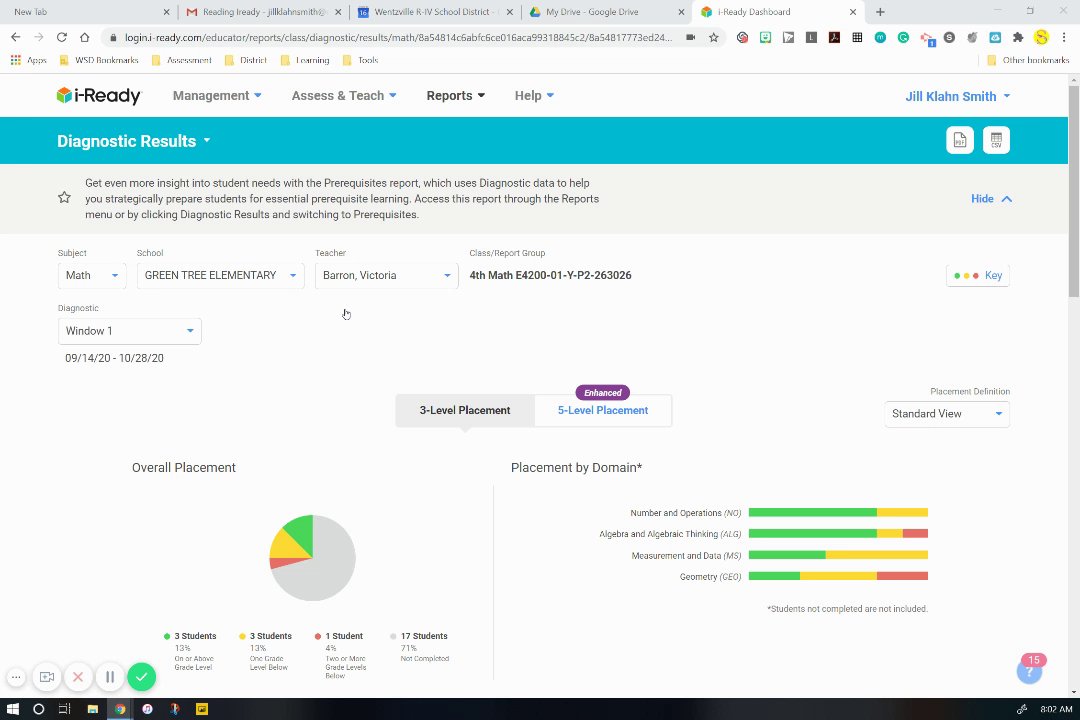Viewport: 1080px width, 720px height.
Task: Click the recorder camera icon
Action: click(47, 677)
